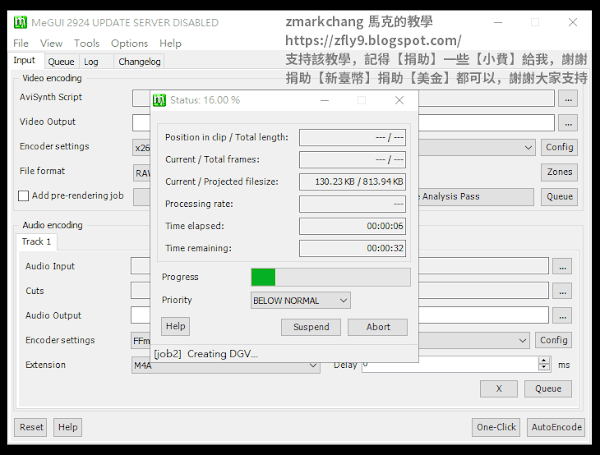Image resolution: width=600 pixels, height=455 pixels.
Task: Close the MeGUI main window
Action: tap(573, 22)
